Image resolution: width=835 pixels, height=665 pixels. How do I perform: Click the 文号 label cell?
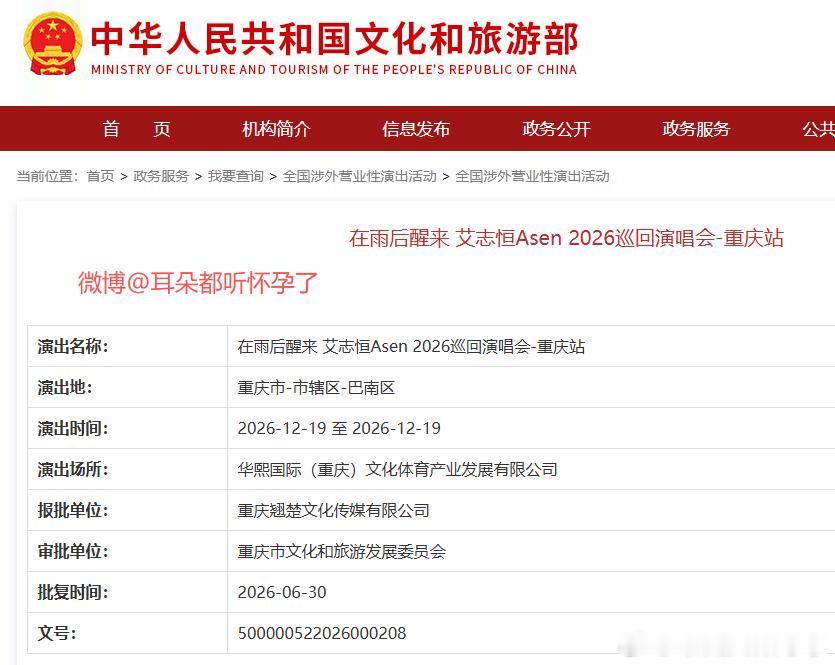127,633
